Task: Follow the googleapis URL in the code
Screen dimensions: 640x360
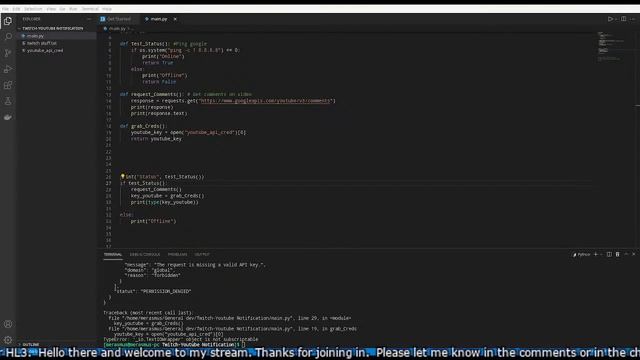Action: tap(265, 100)
